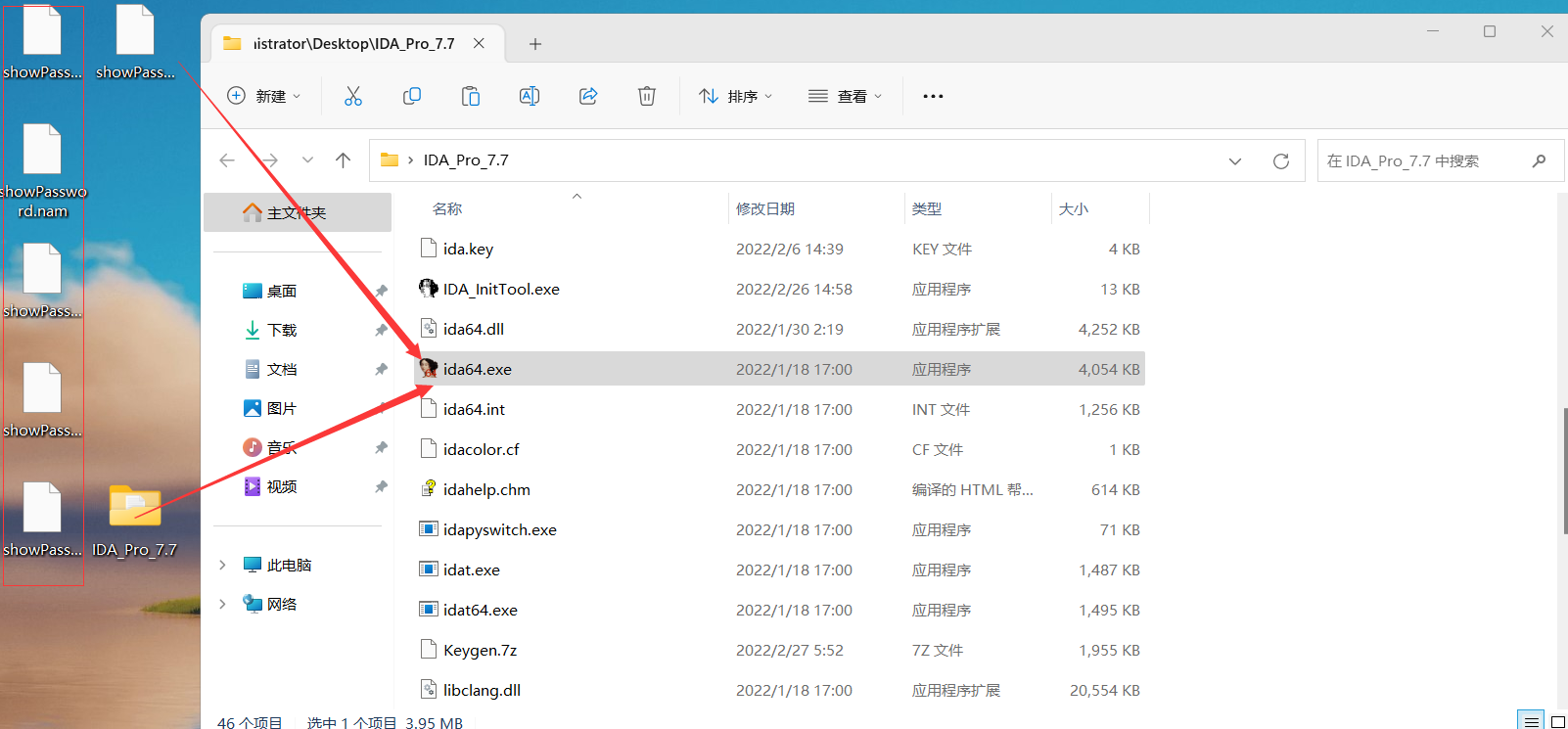Switch to details view icon at bottom
This screenshot has height=729, width=1568.
pos(1532,721)
